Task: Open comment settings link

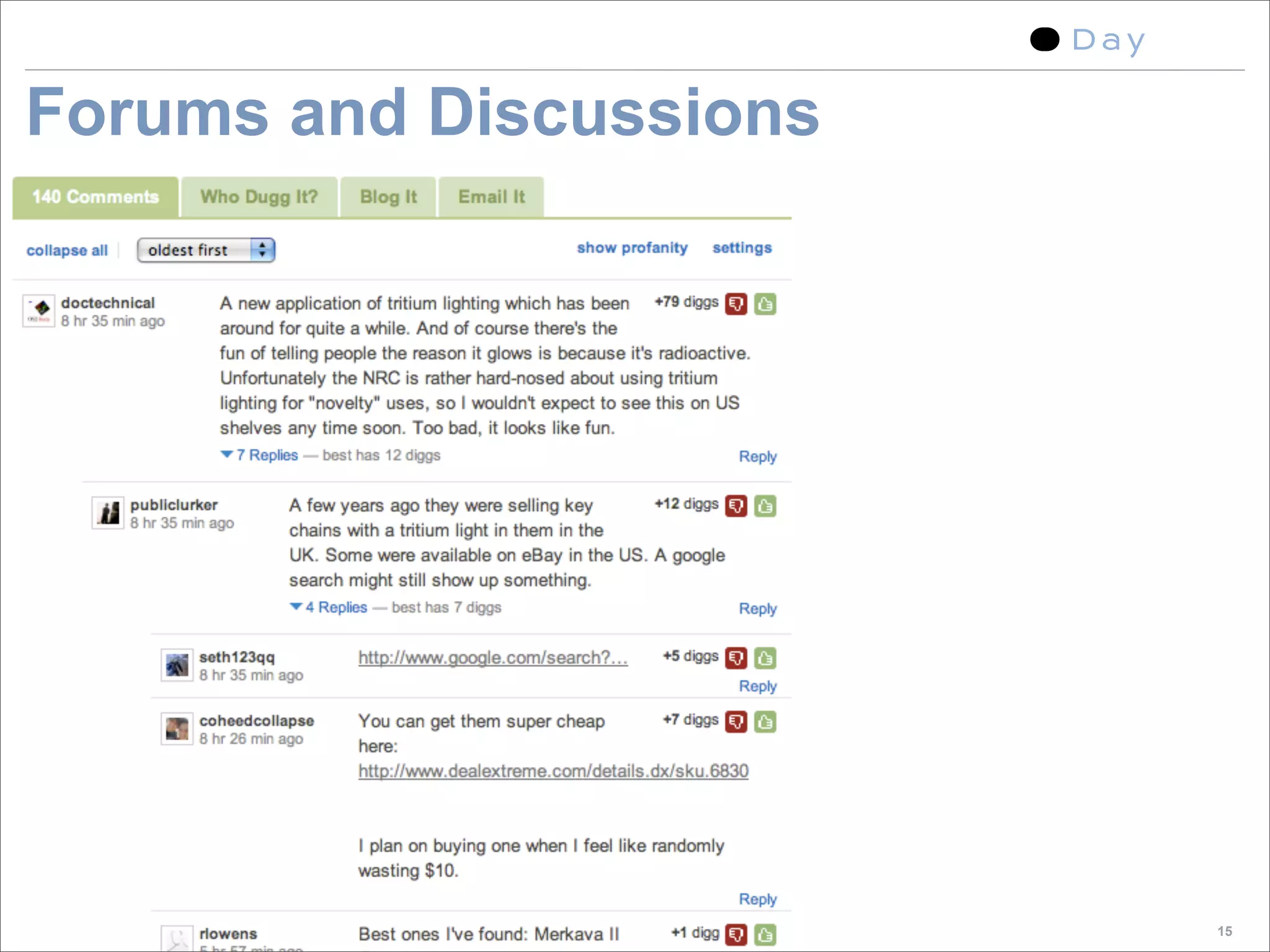Action: [742, 248]
